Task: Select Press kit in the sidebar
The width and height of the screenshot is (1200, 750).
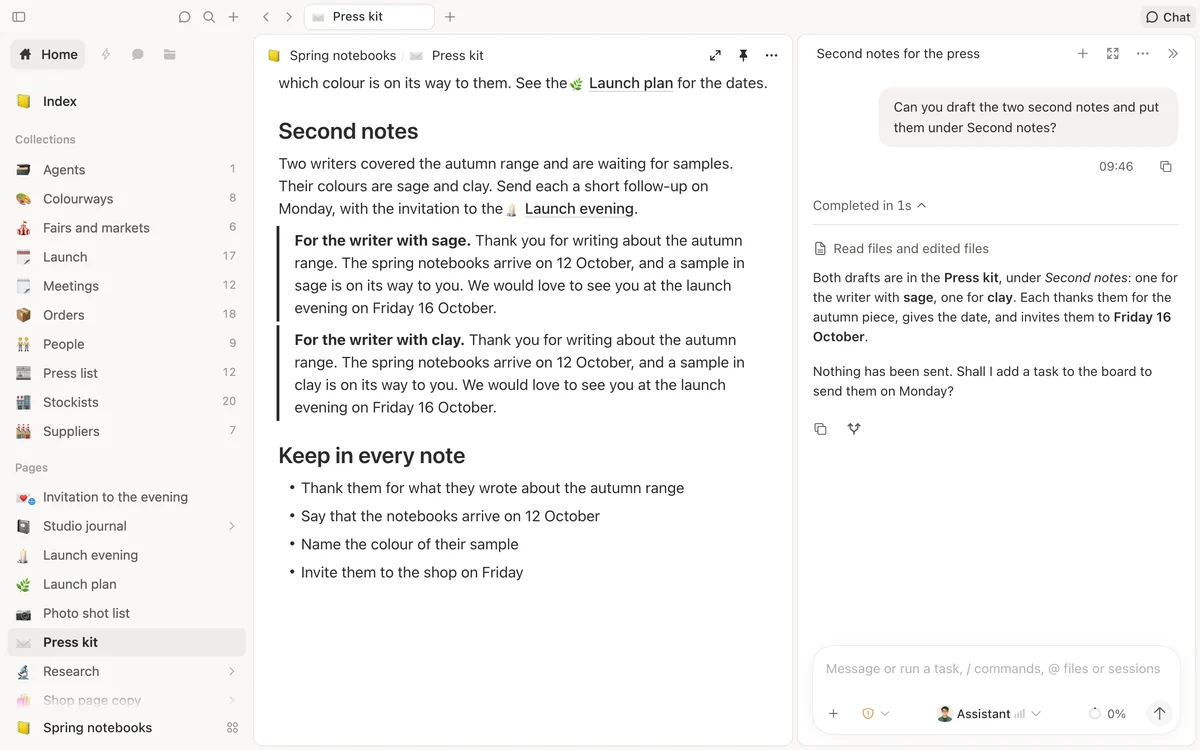Action: coord(126,642)
